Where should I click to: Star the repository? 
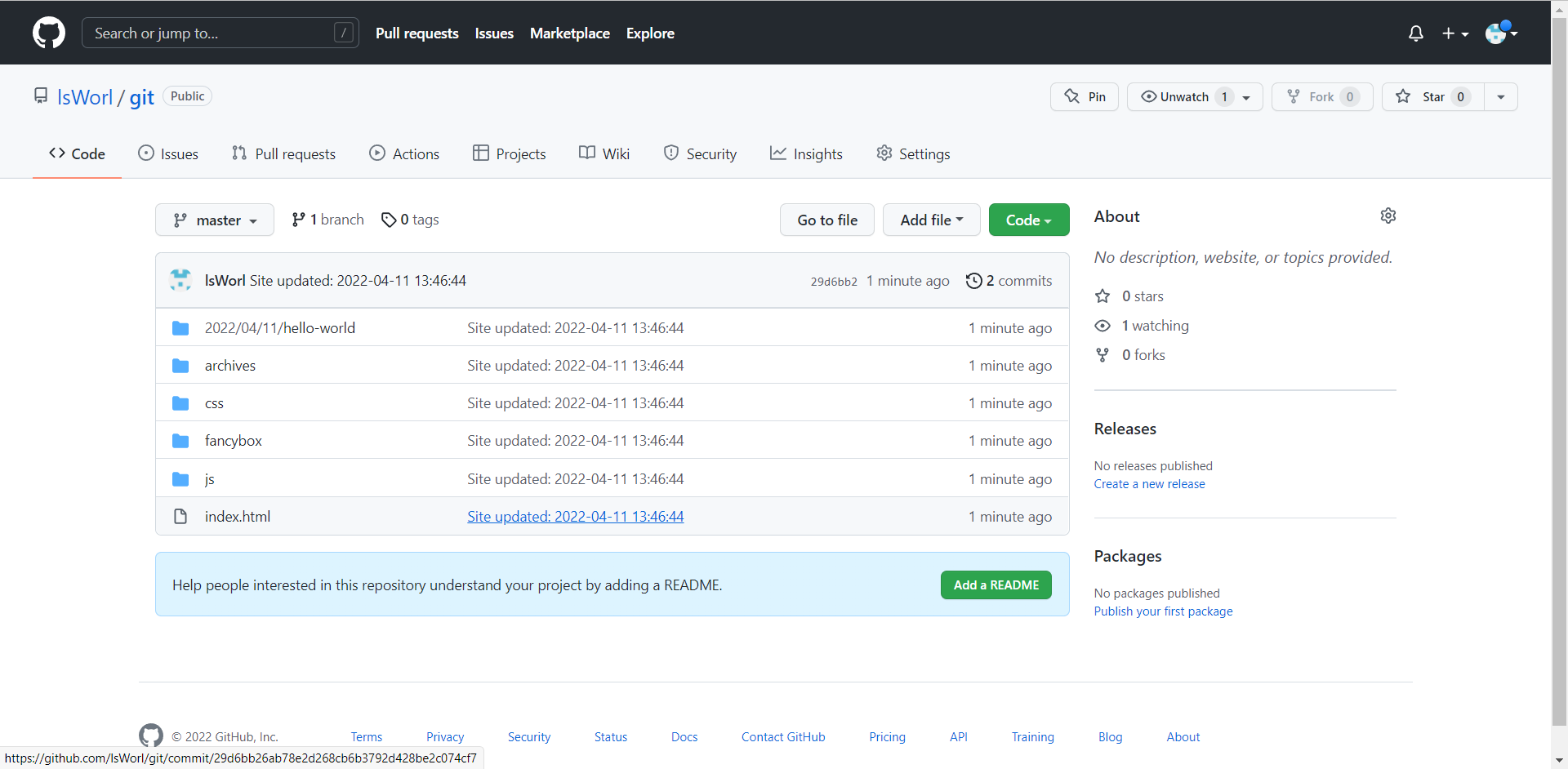click(x=1432, y=96)
